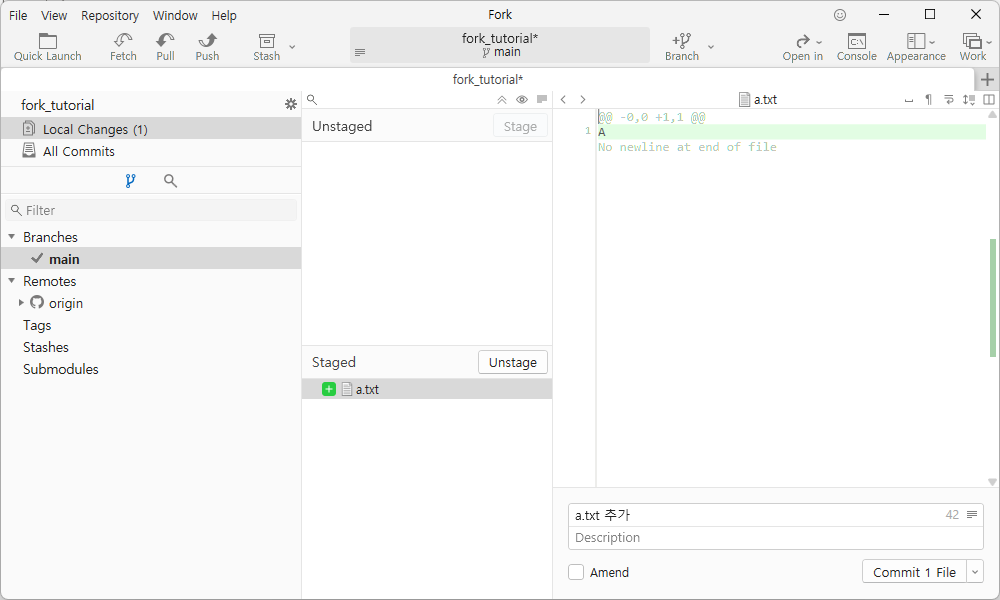The height and width of the screenshot is (600, 1000).
Task: Click the Stage button
Action: (520, 126)
